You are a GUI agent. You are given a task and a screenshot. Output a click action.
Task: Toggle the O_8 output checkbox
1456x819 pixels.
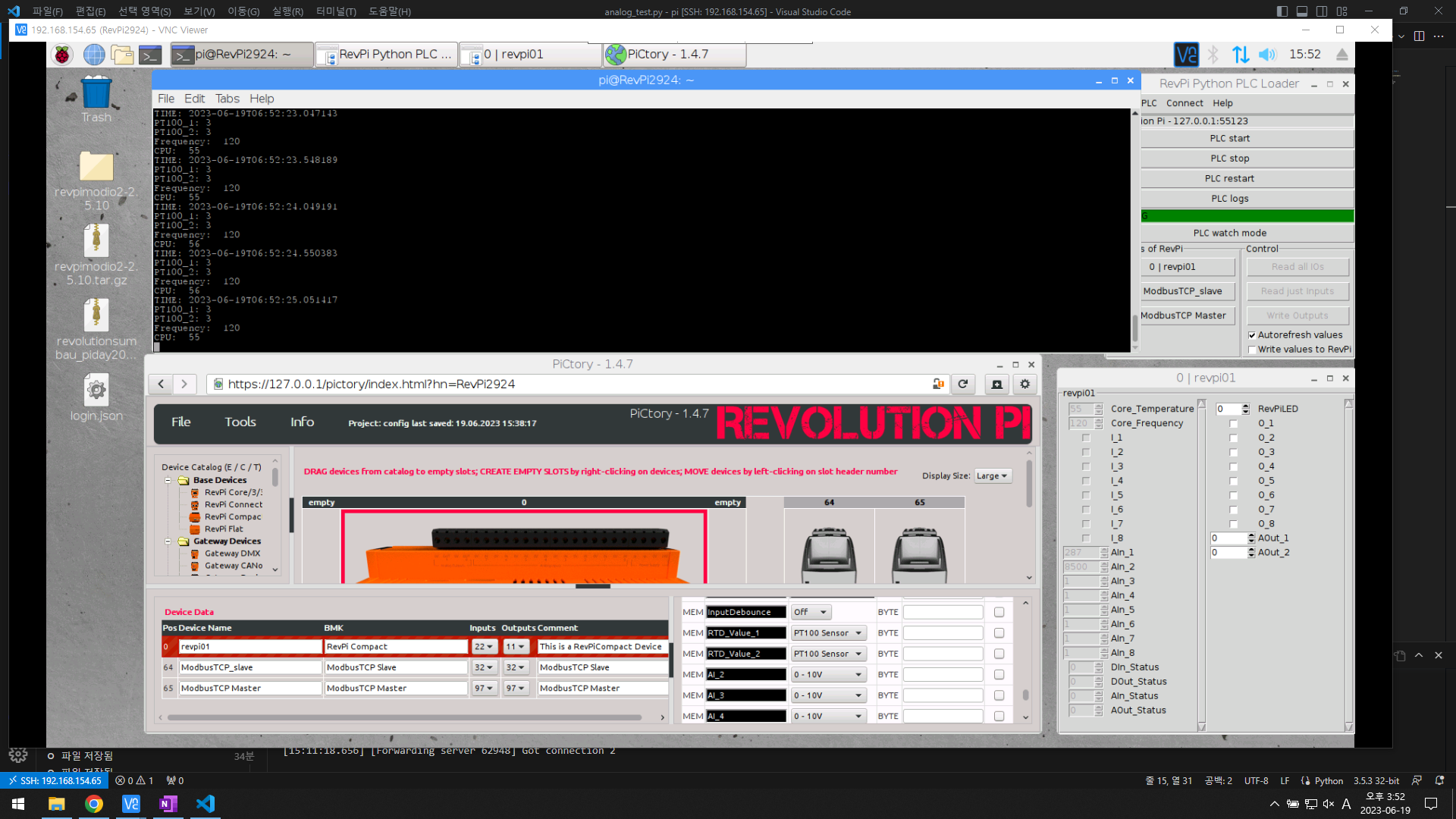(1233, 524)
